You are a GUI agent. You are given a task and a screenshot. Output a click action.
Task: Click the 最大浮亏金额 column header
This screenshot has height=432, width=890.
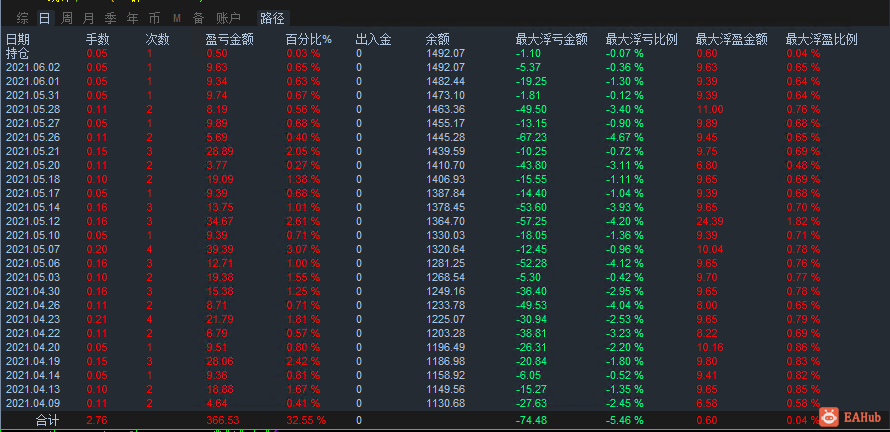(551, 39)
